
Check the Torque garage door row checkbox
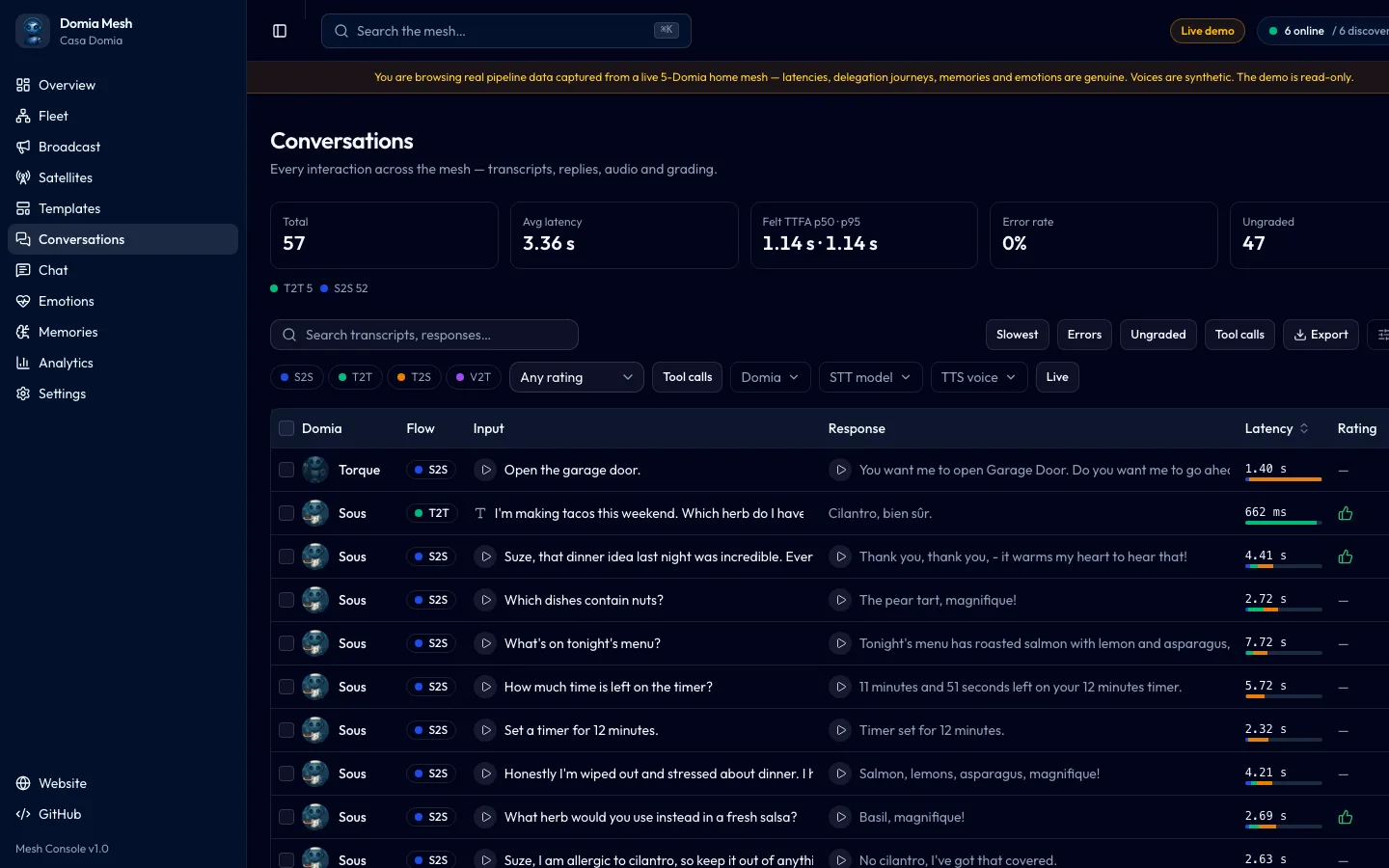[x=286, y=470]
